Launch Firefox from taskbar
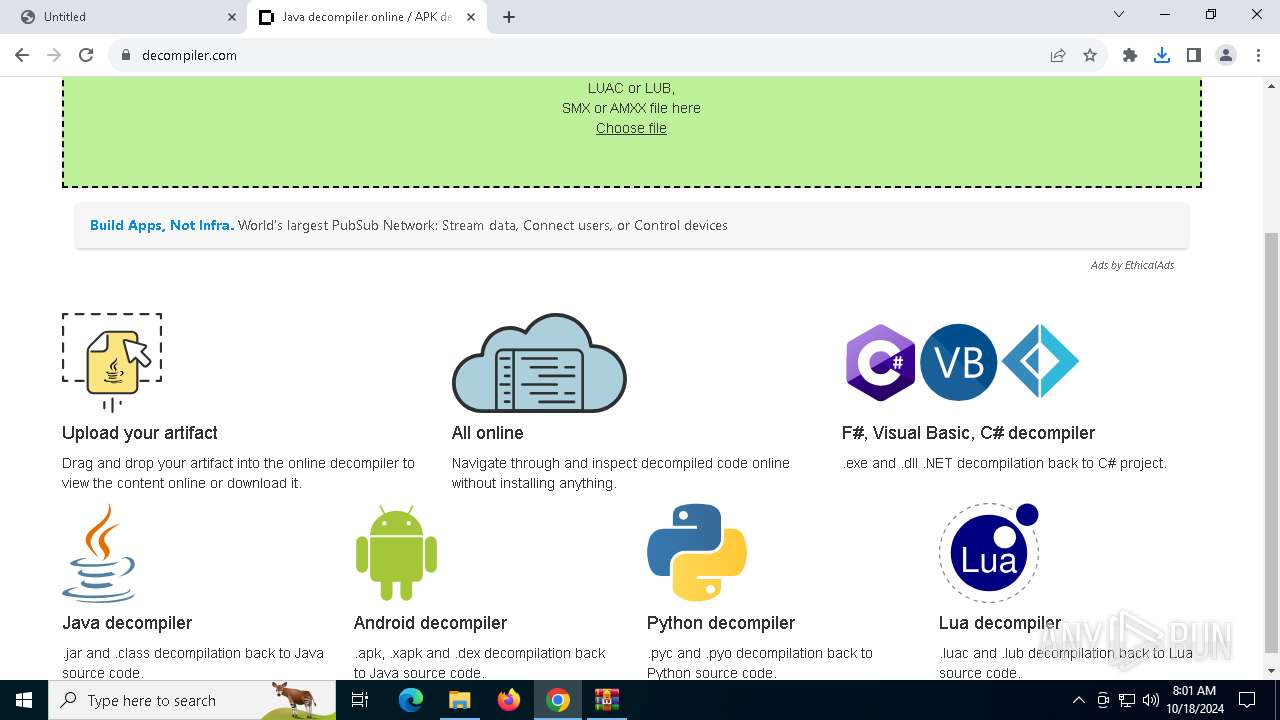The width and height of the screenshot is (1280, 720). 509,700
